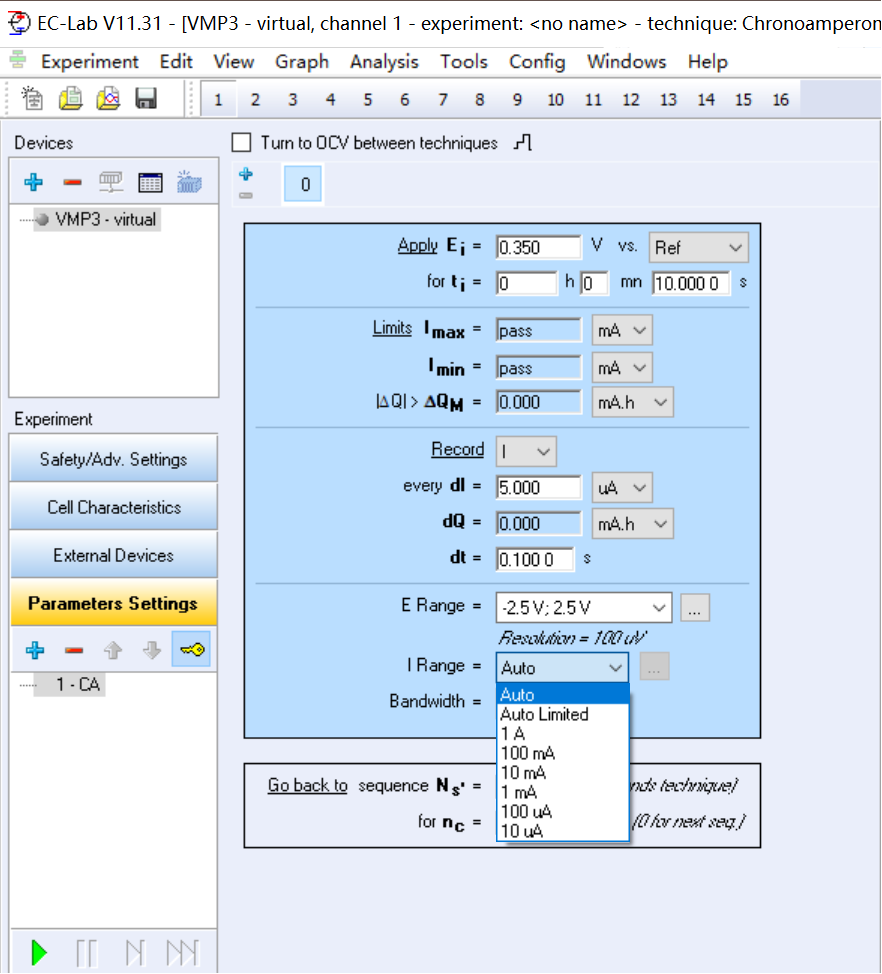The image size is (882, 974).
Task: Switch to channel 5 tab
Action: (367, 100)
